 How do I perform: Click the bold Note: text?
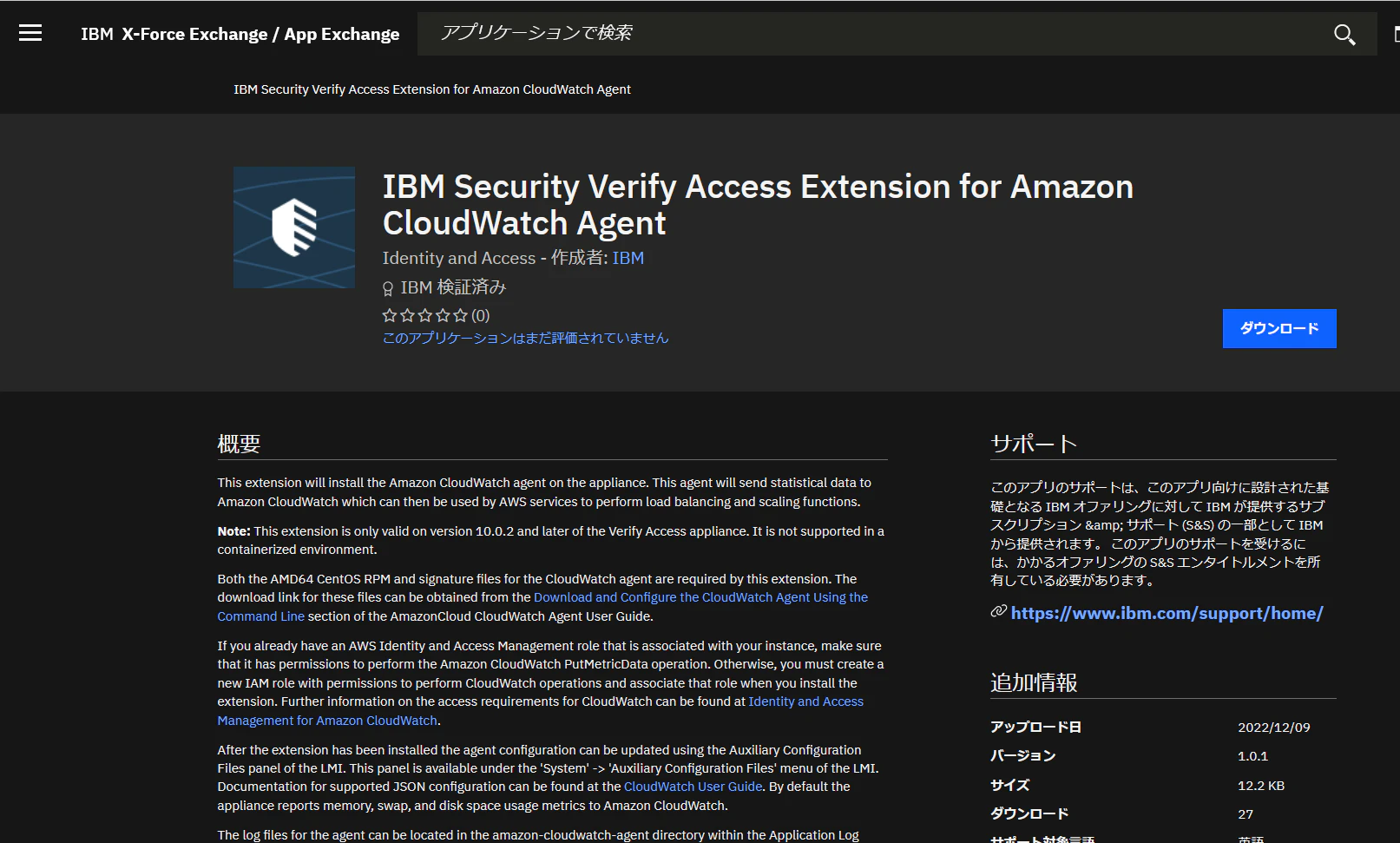pyautogui.click(x=233, y=531)
